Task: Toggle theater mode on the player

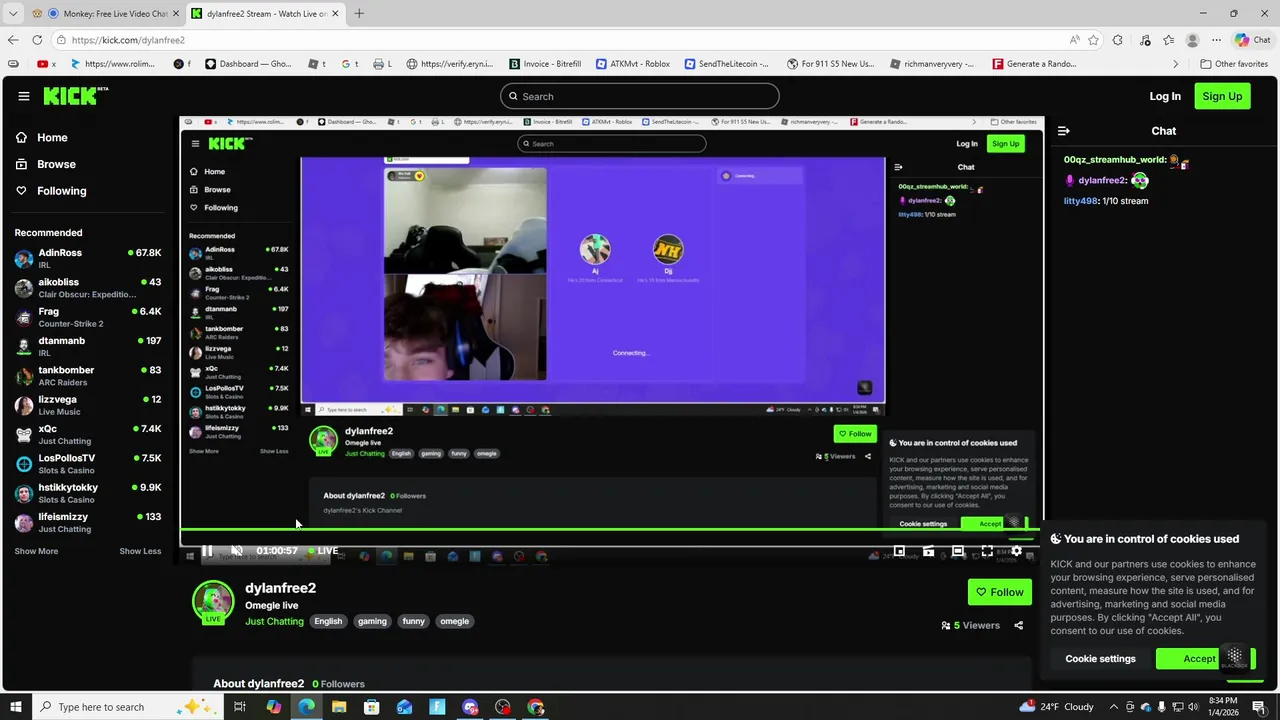Action: tap(958, 551)
